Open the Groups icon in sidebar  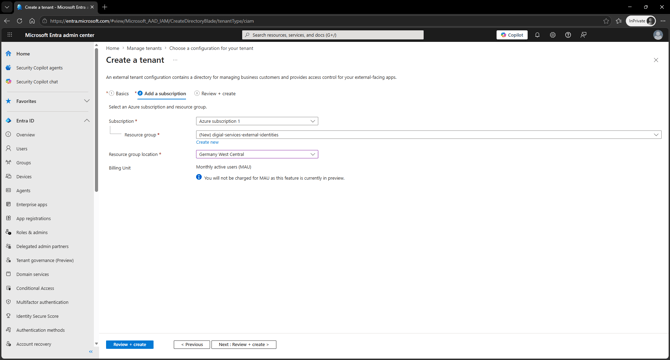[9, 163]
